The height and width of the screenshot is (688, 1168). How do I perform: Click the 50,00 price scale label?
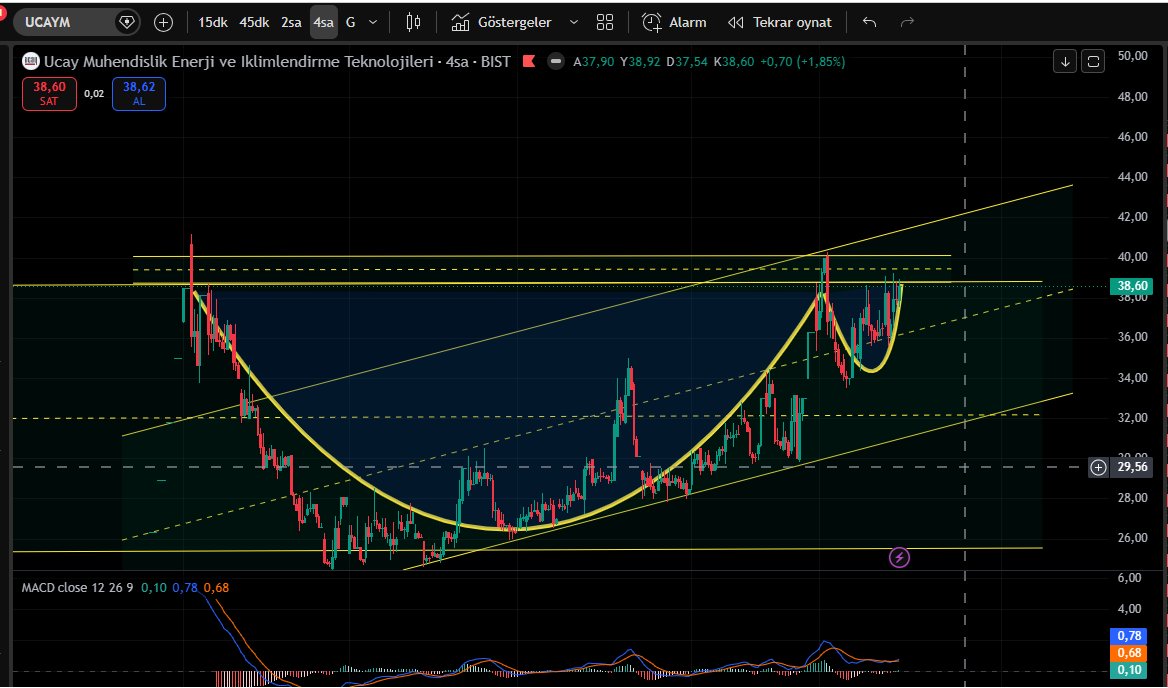click(x=1132, y=56)
